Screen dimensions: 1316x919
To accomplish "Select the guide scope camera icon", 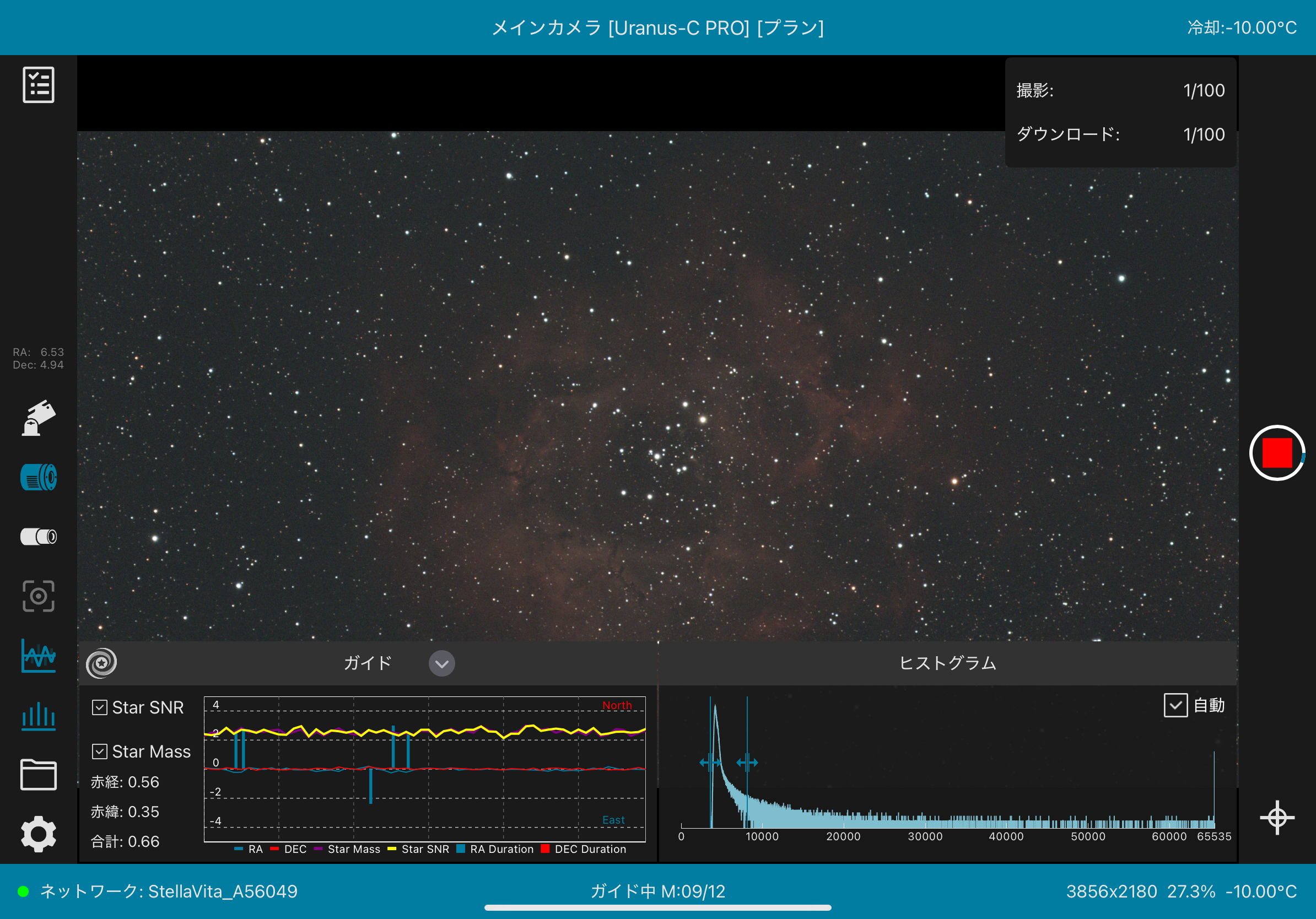I will click(x=39, y=537).
